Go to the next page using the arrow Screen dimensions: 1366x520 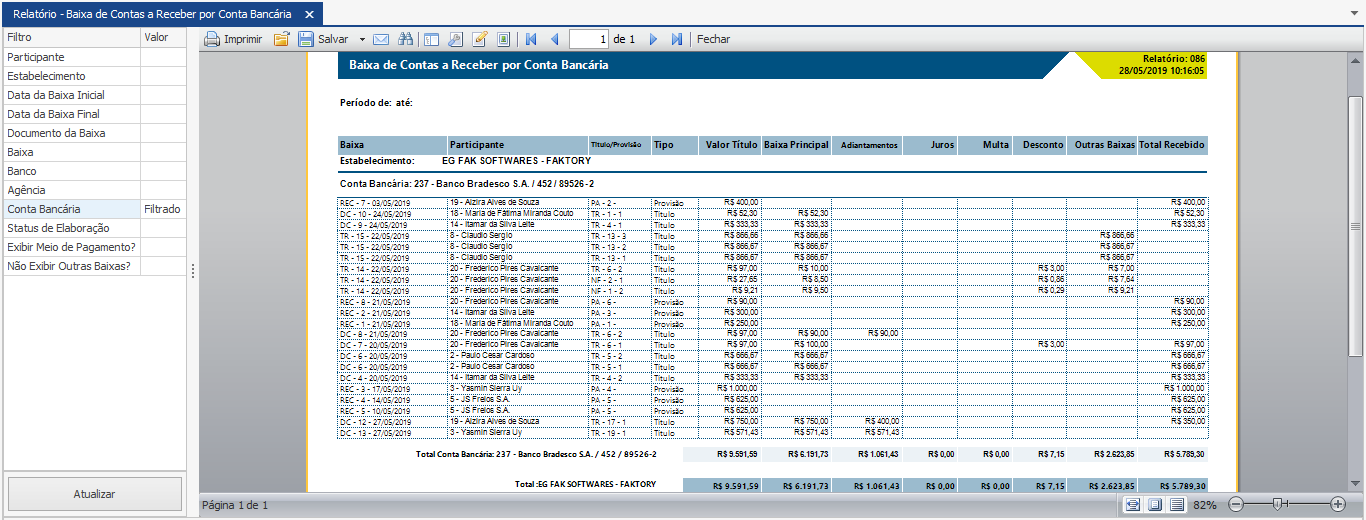654,40
